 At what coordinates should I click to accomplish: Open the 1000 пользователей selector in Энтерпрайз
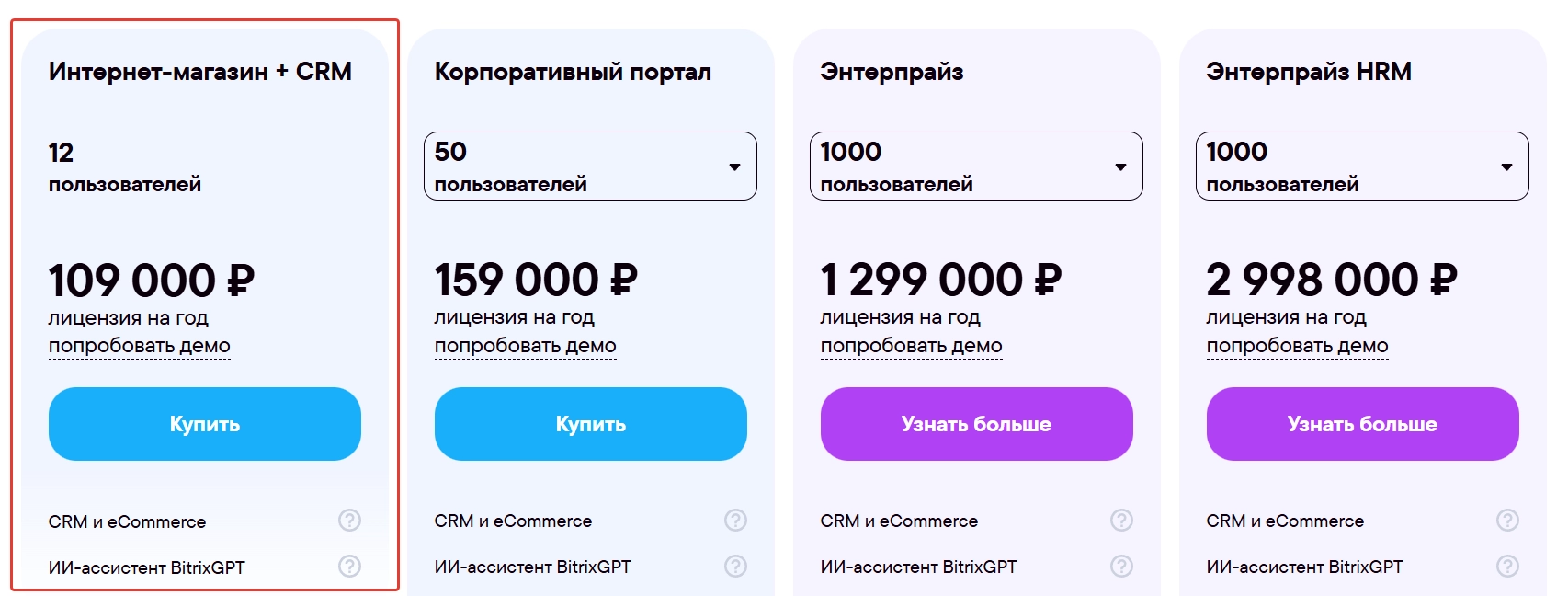click(976, 166)
